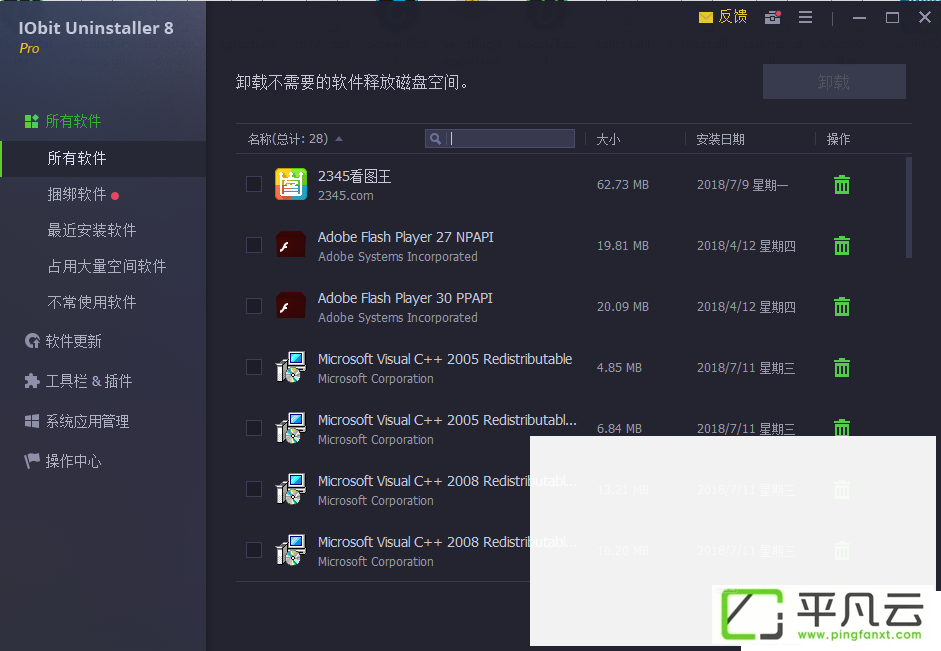
Task: Sort list by the 安装日期 column header
Action: (720, 139)
